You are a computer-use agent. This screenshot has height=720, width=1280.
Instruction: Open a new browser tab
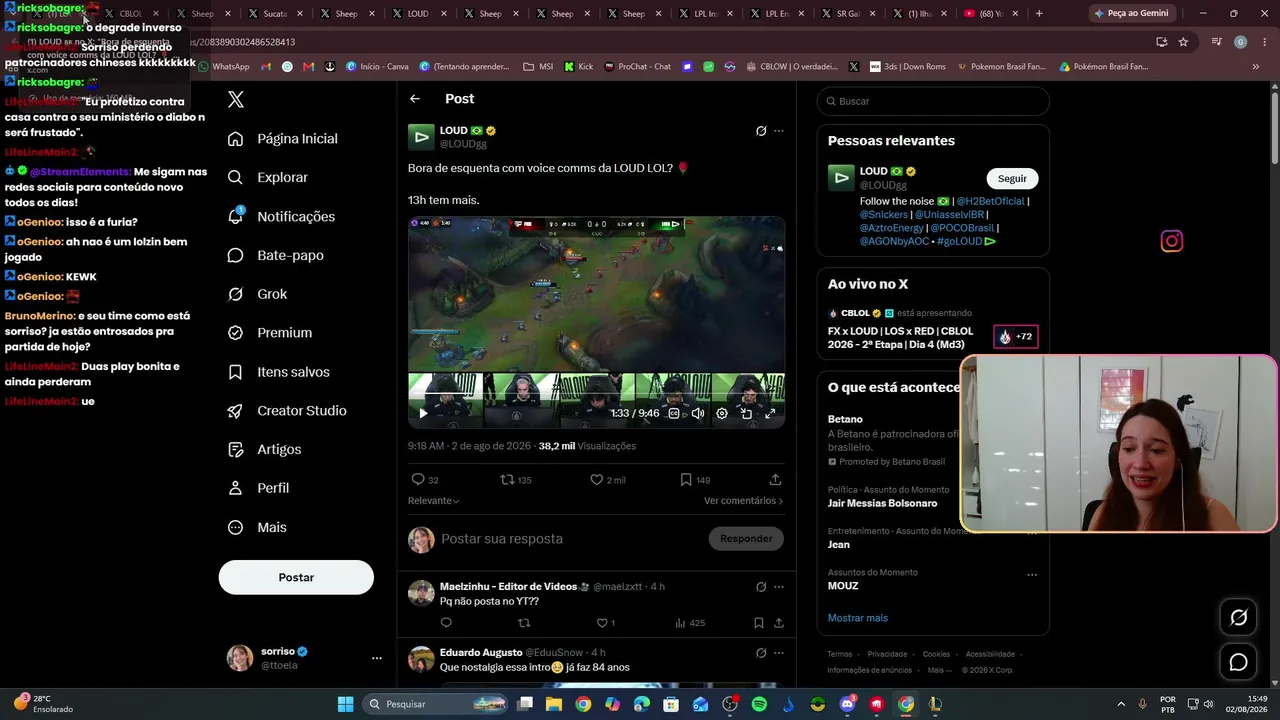pos(1039,14)
